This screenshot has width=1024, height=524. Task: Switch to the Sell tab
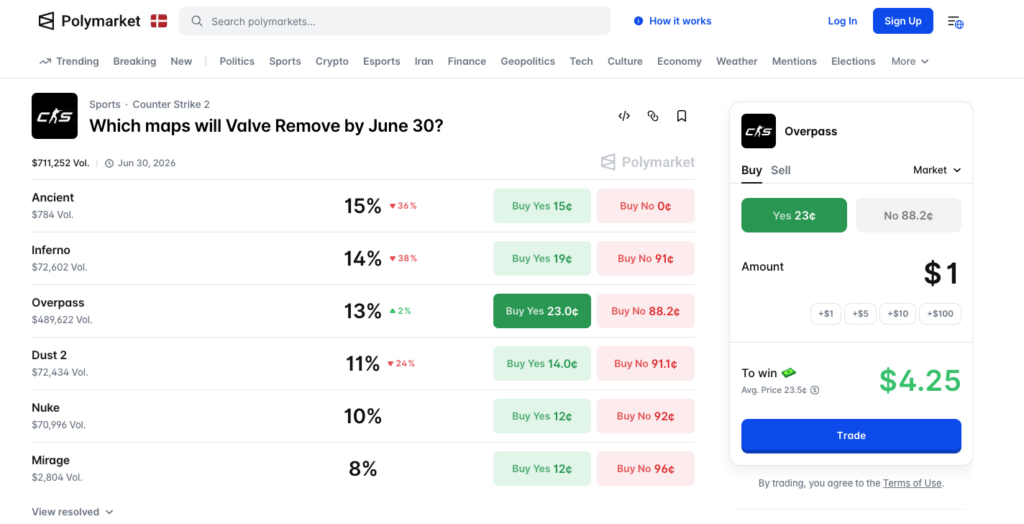click(x=780, y=170)
